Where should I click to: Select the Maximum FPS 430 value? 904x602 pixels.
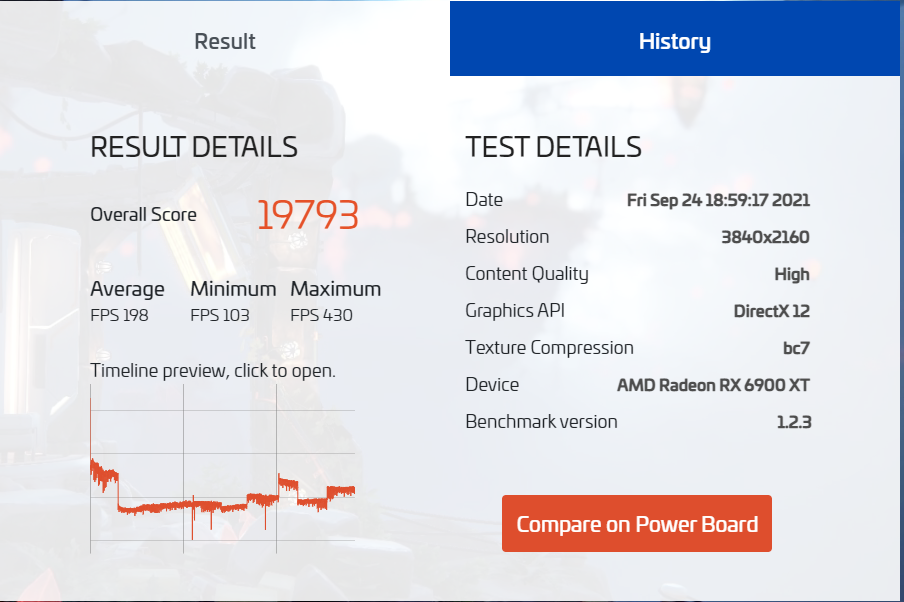pyautogui.click(x=321, y=315)
